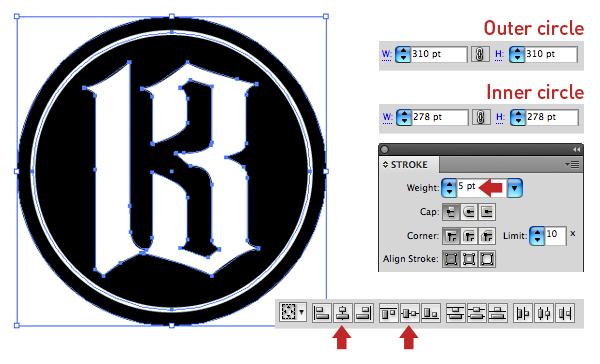
Task: Click Inner circle height stepper
Action: 518,118
